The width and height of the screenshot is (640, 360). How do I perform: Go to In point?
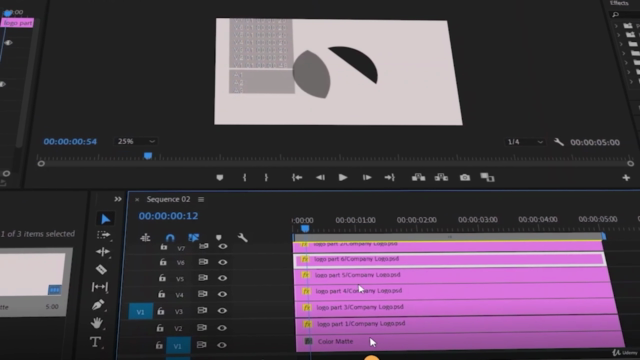point(297,178)
